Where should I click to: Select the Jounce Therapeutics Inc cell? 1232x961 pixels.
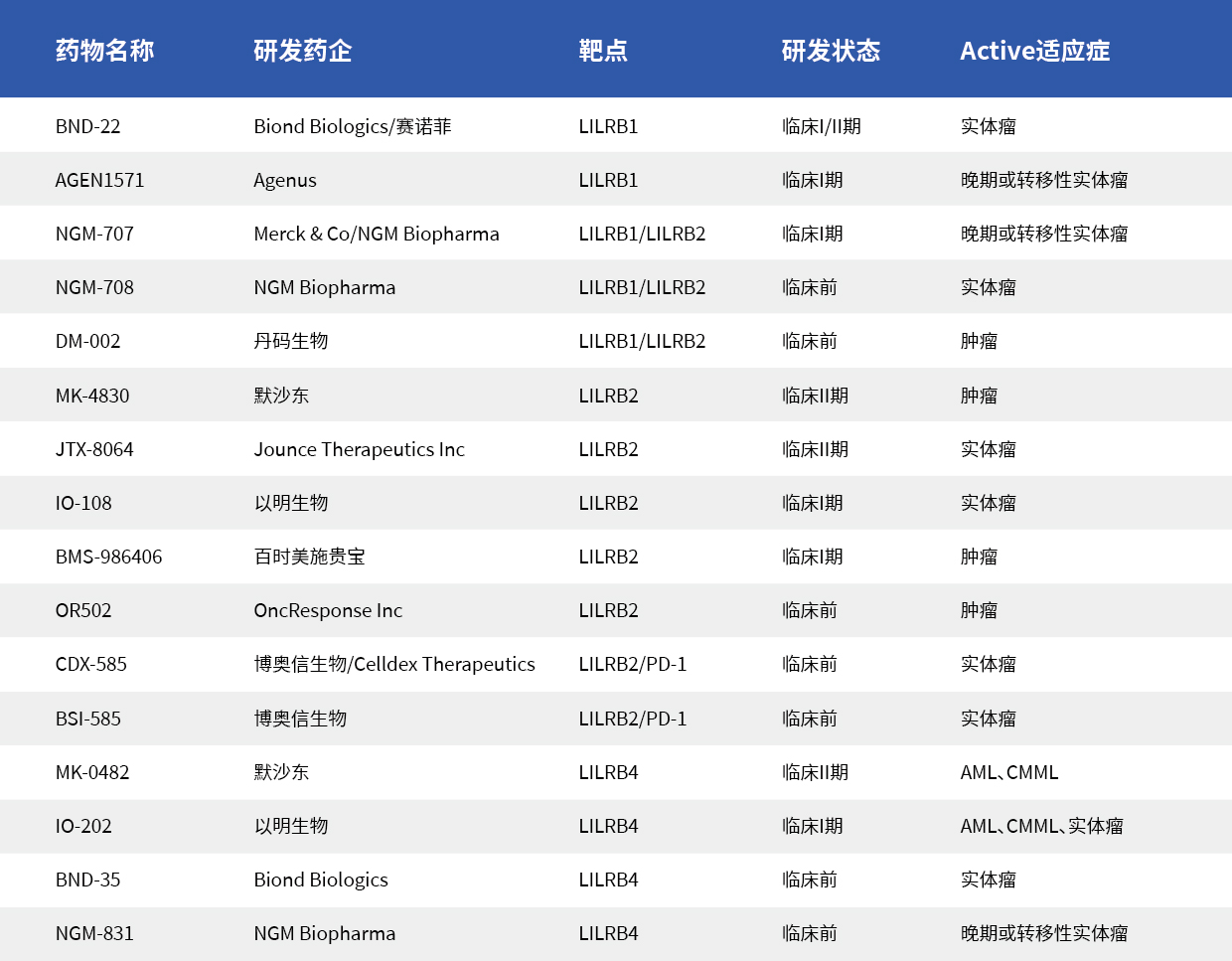[359, 449]
